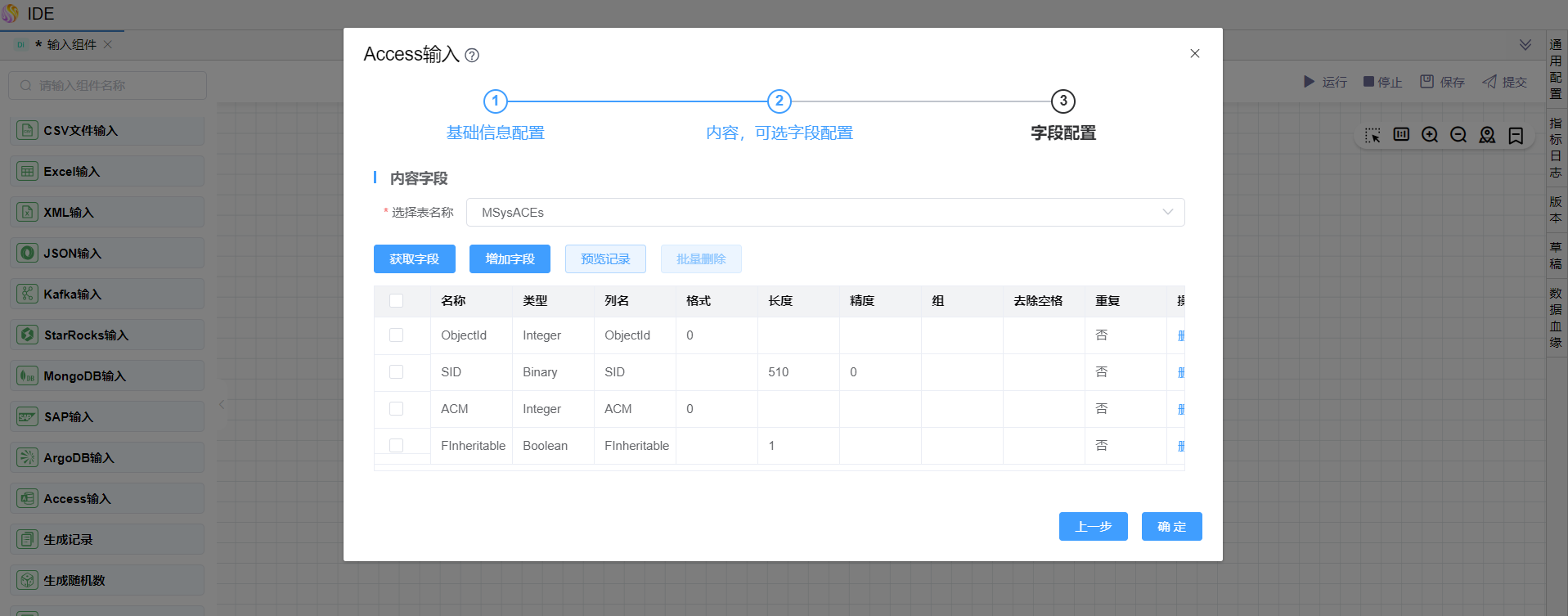Click the zoom out magnifier icon
The image size is (1568, 616).
(x=1458, y=135)
